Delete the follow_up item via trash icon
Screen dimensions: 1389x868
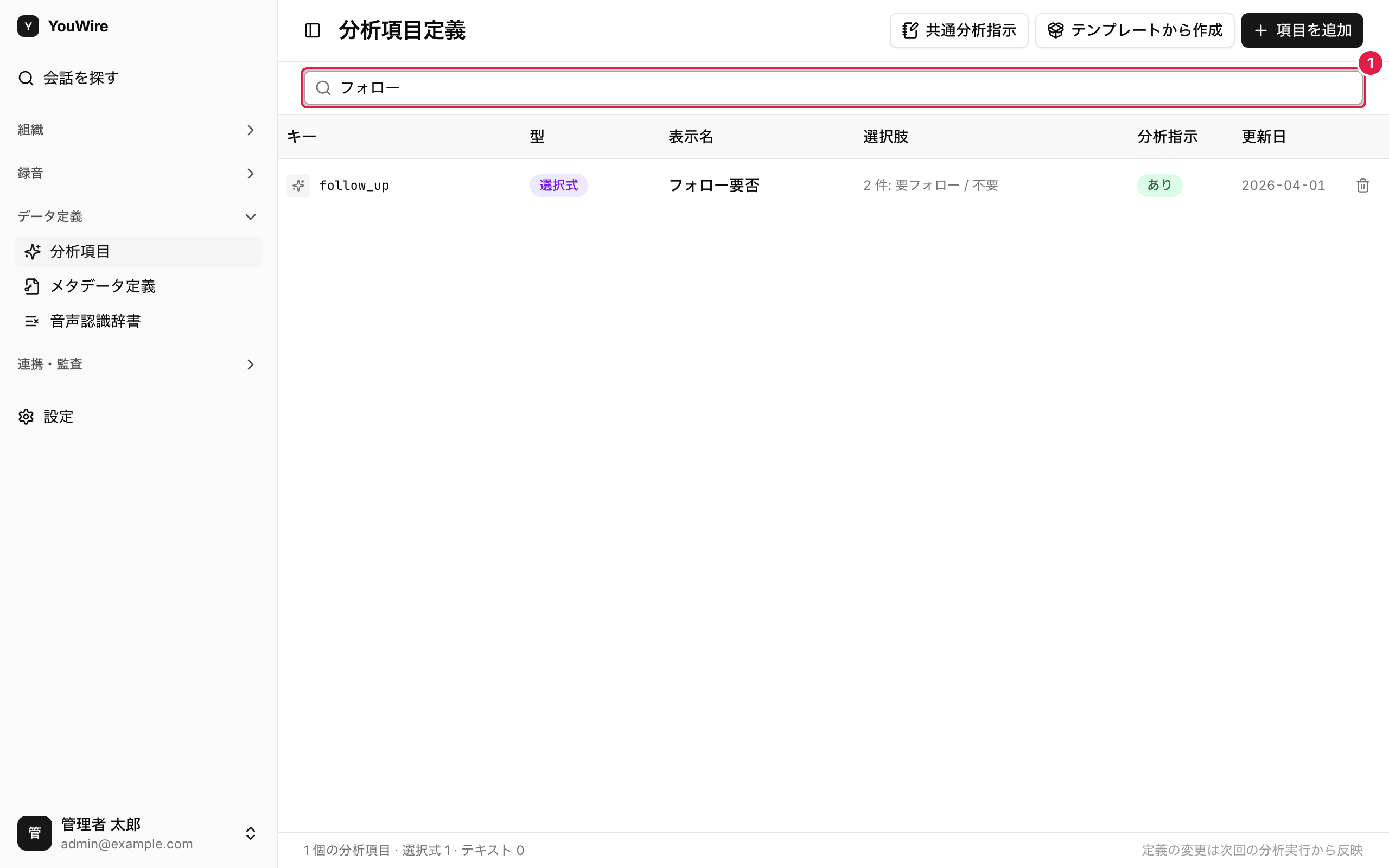tap(1362, 186)
